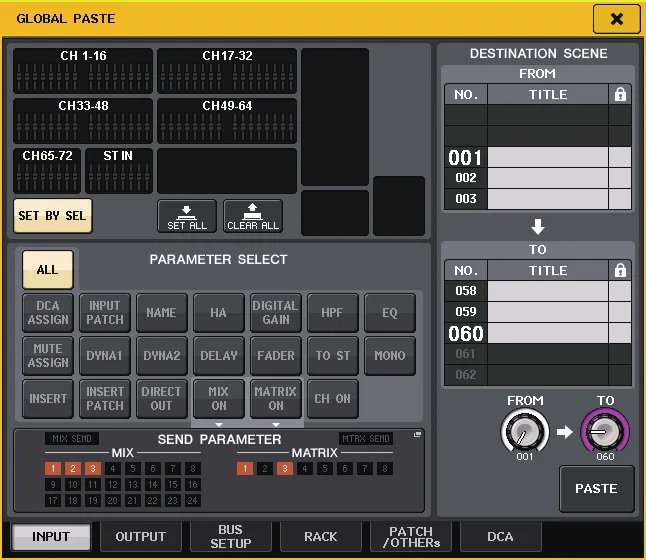Click the CLEAR ALL button
Image resolution: width=646 pixels, height=560 pixels.
(253, 216)
